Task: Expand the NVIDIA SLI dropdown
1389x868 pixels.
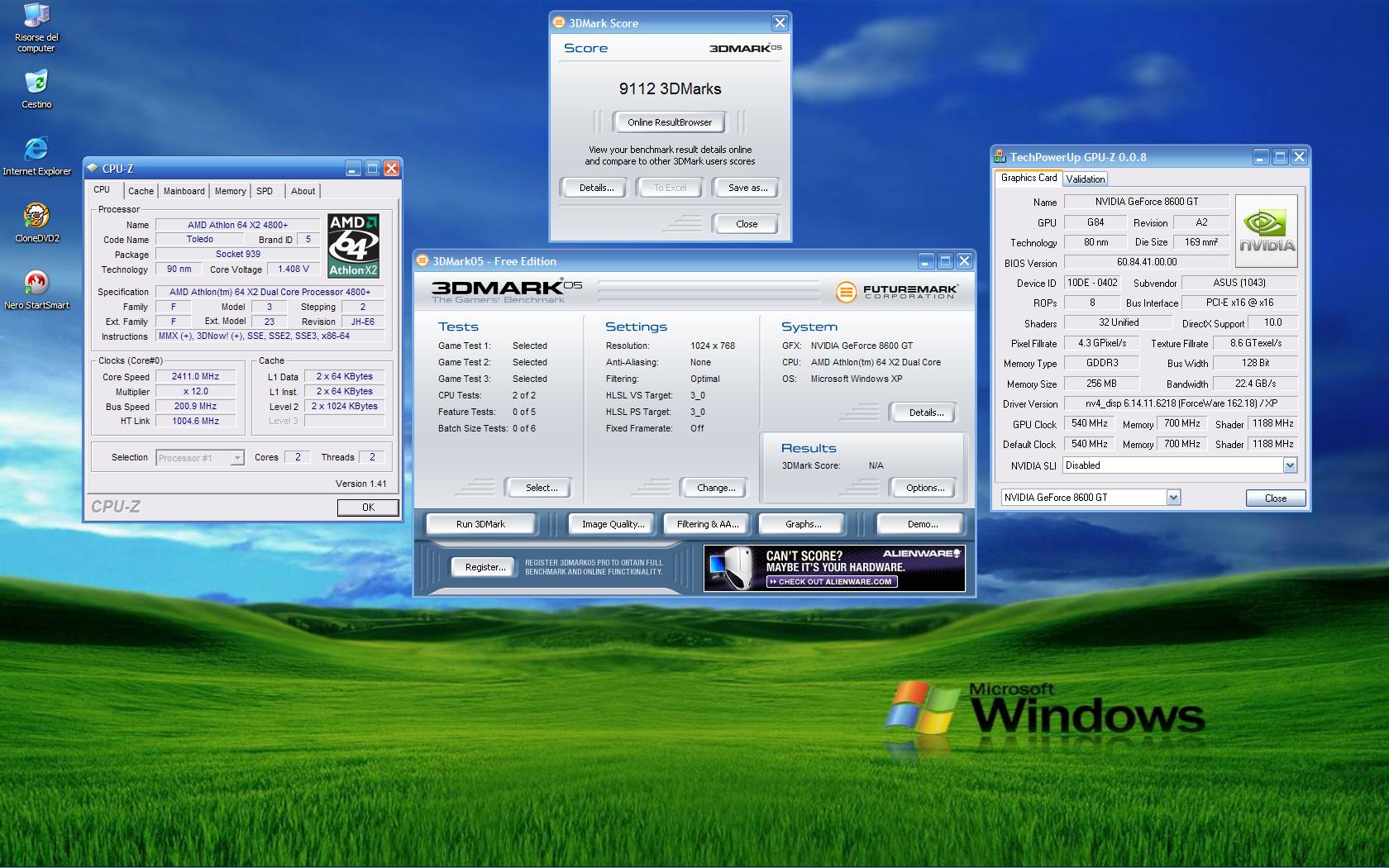Action: coord(1290,465)
